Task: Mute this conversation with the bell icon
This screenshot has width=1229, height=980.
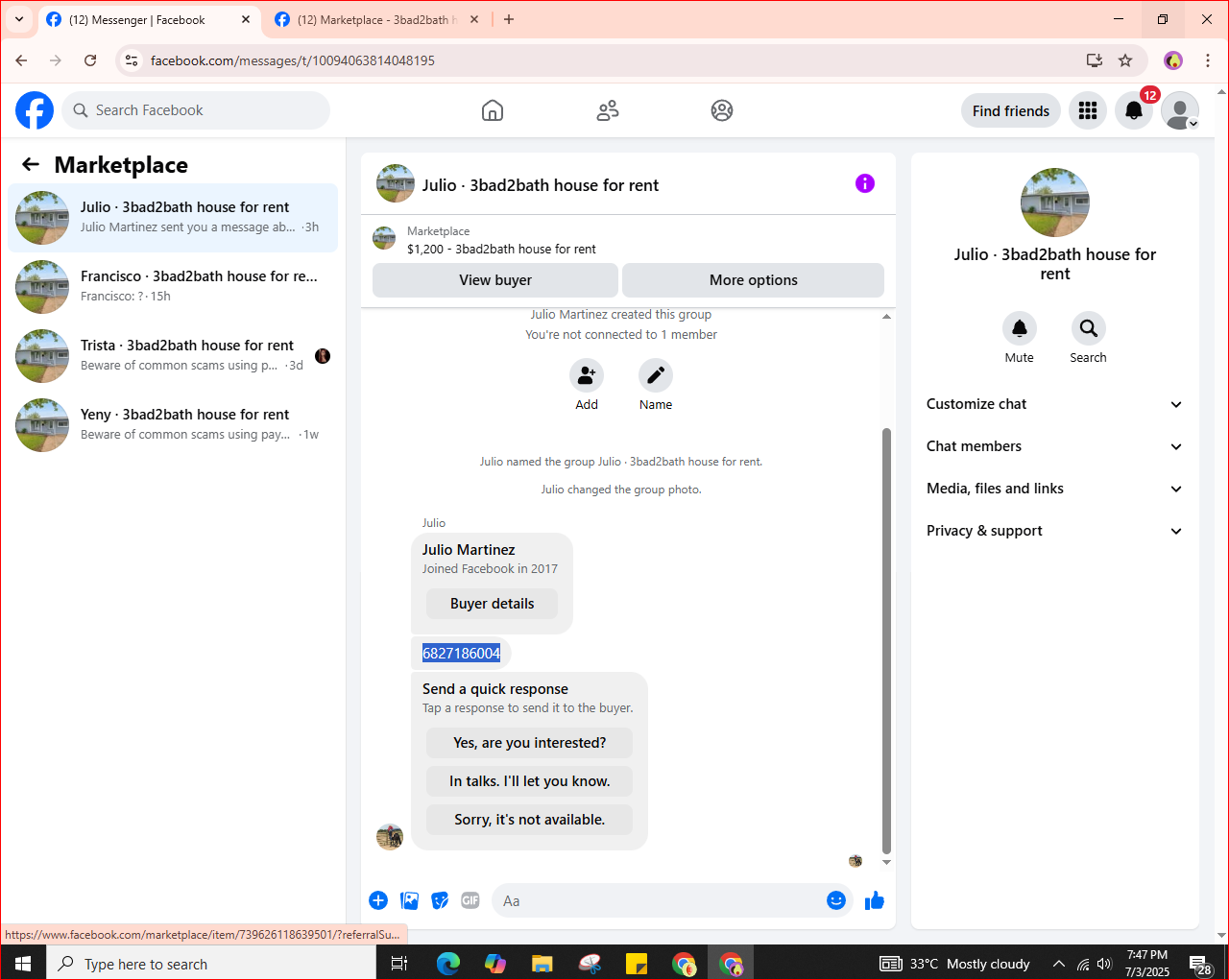Action: point(1020,328)
